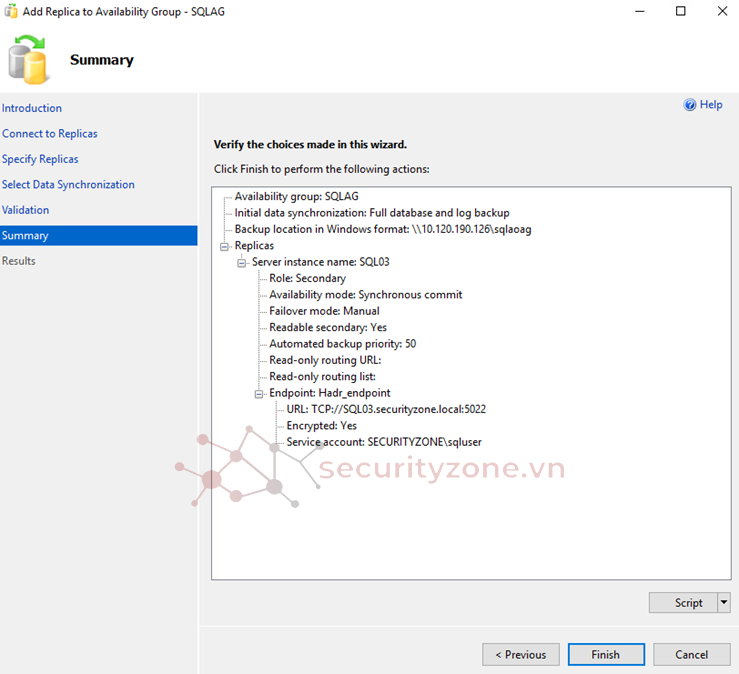Open the Connect to Replicas step

tap(50, 134)
